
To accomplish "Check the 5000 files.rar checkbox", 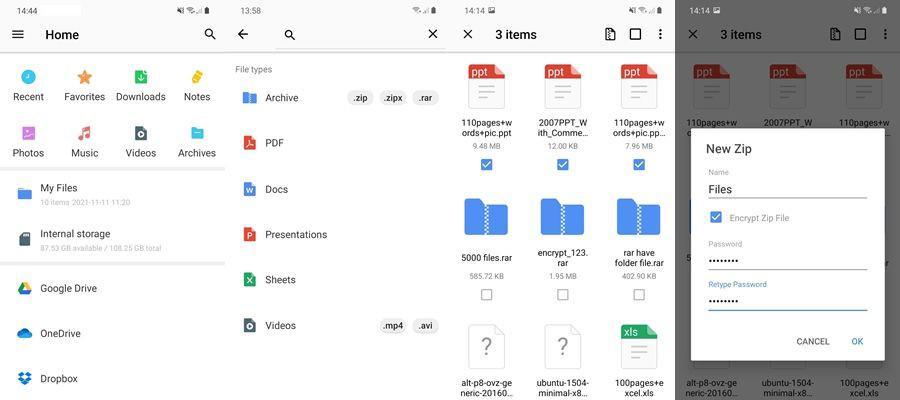I will pos(487,294).
